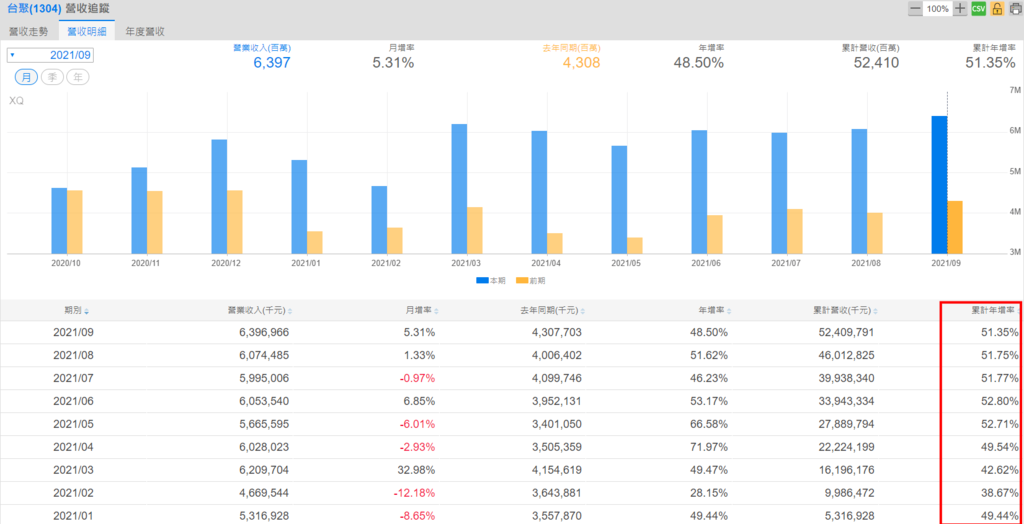Sort table by 年增率 column header

[714, 311]
